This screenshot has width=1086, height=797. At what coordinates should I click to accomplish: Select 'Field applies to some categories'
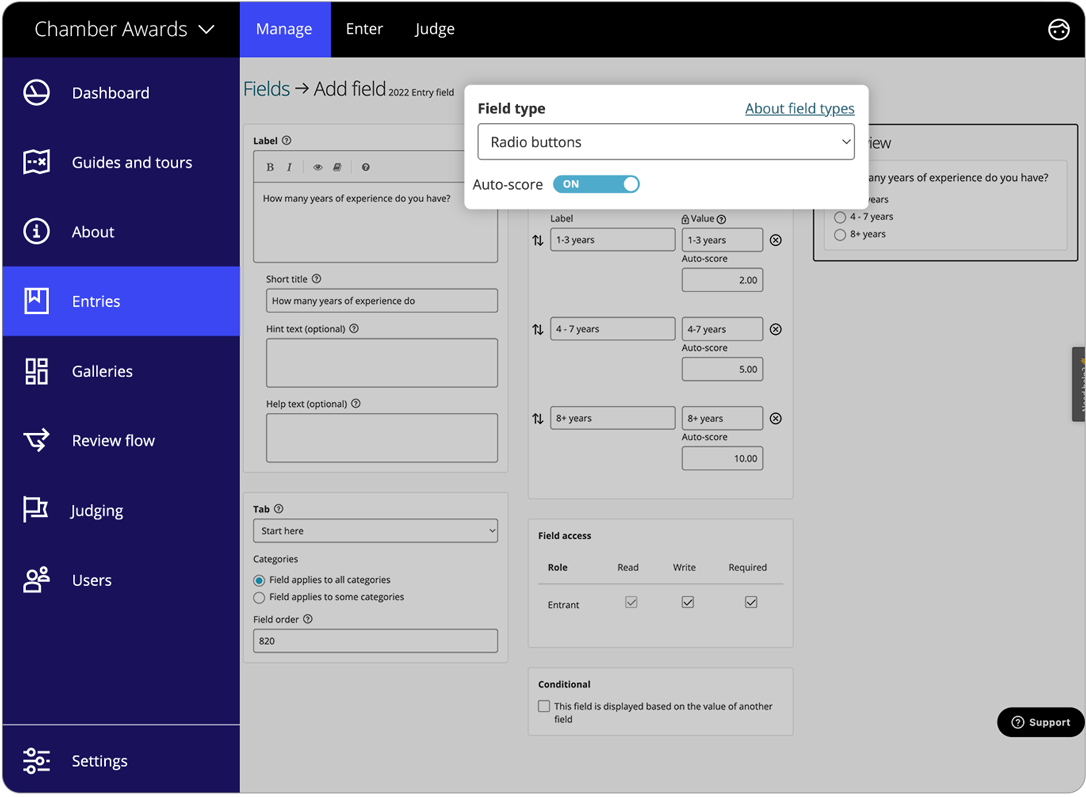(259, 597)
